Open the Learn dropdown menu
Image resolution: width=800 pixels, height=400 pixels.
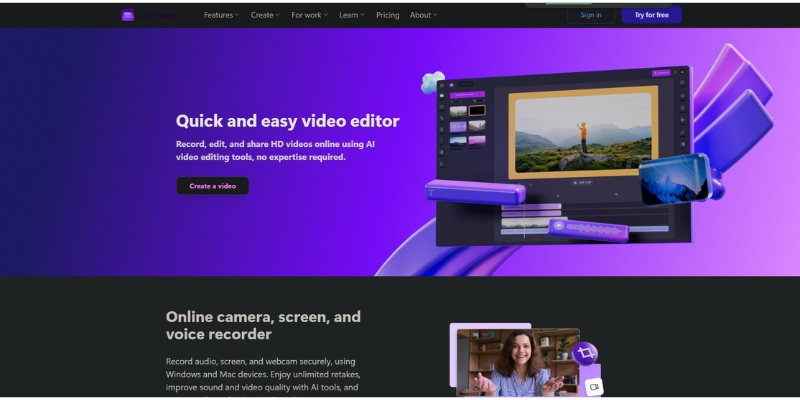[352, 15]
